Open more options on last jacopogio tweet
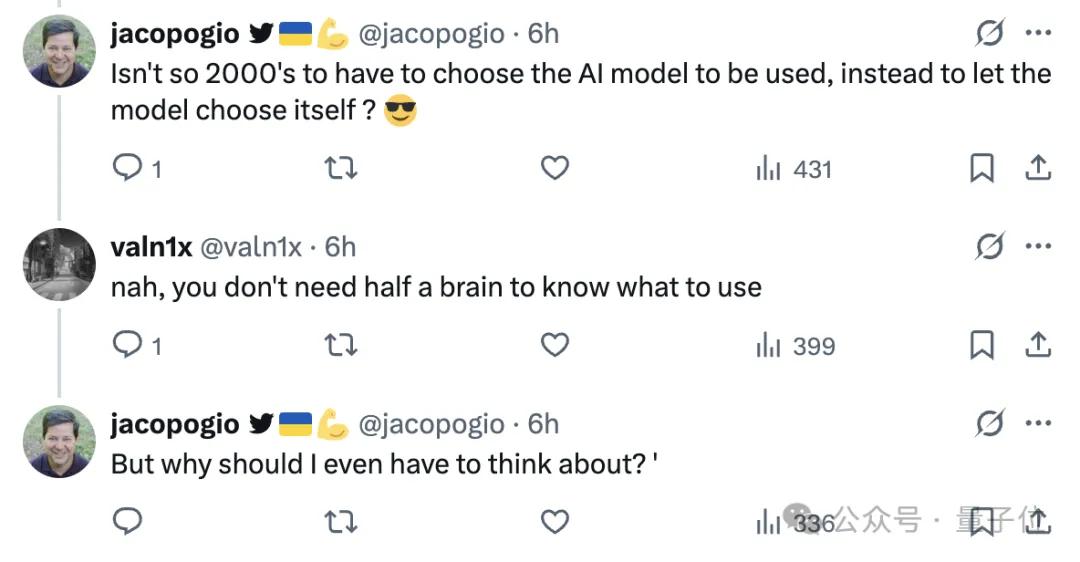 click(x=1038, y=423)
